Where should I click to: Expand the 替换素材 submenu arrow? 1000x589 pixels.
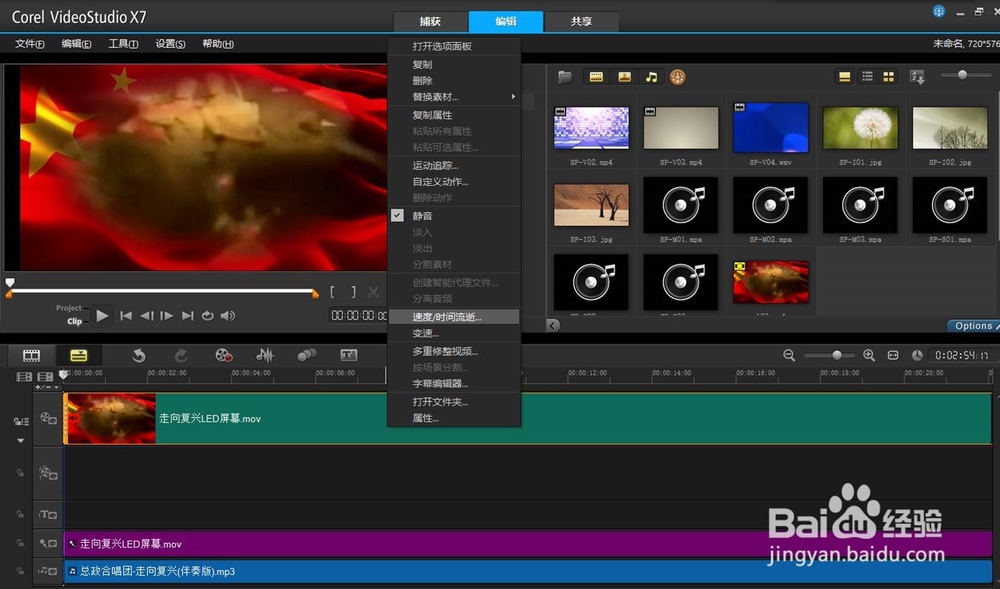[x=513, y=96]
